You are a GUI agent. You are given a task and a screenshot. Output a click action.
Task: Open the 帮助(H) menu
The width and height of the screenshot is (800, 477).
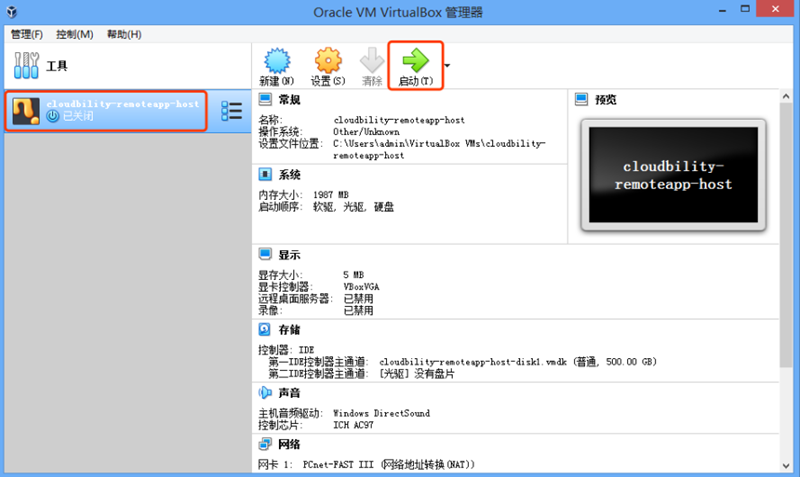(x=123, y=34)
